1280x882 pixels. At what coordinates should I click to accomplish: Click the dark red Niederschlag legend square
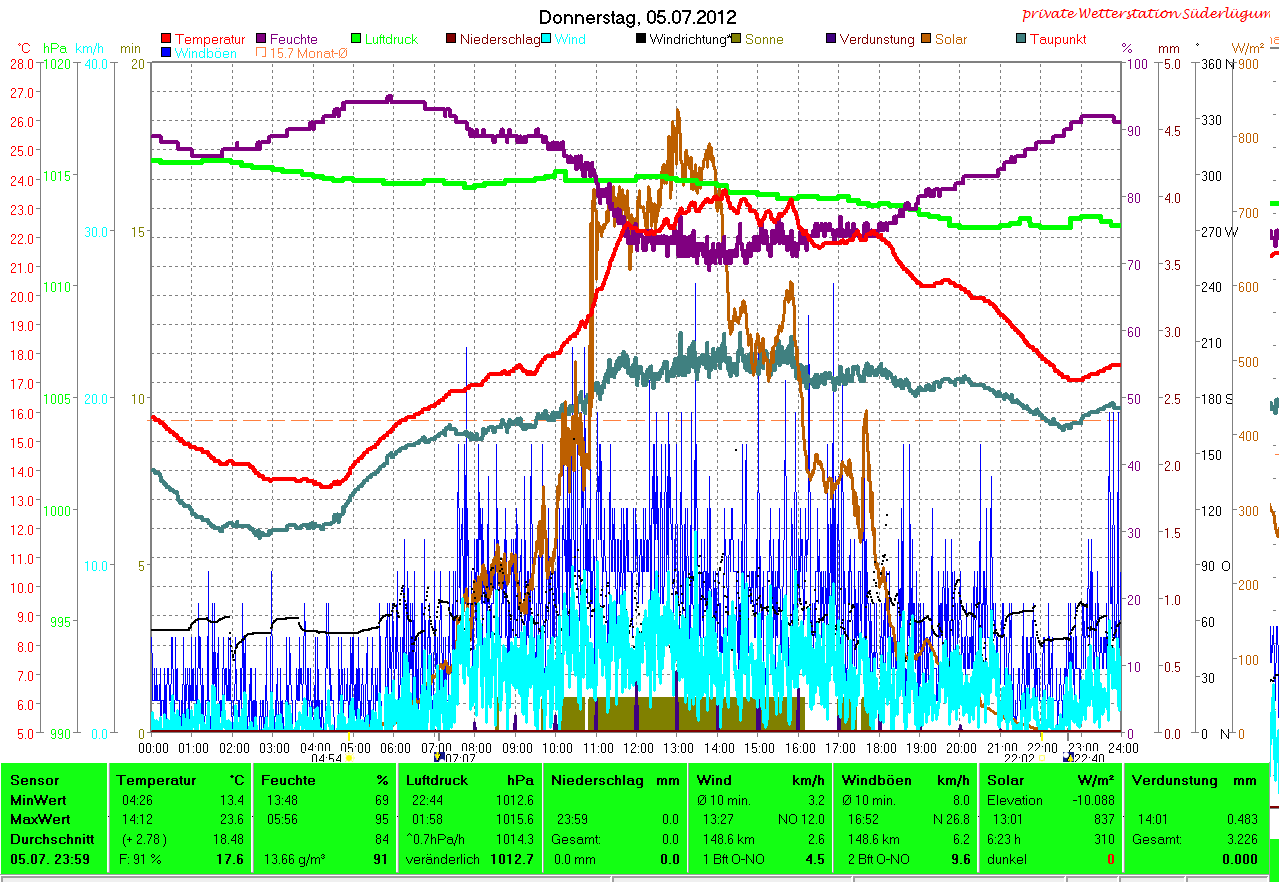451,39
